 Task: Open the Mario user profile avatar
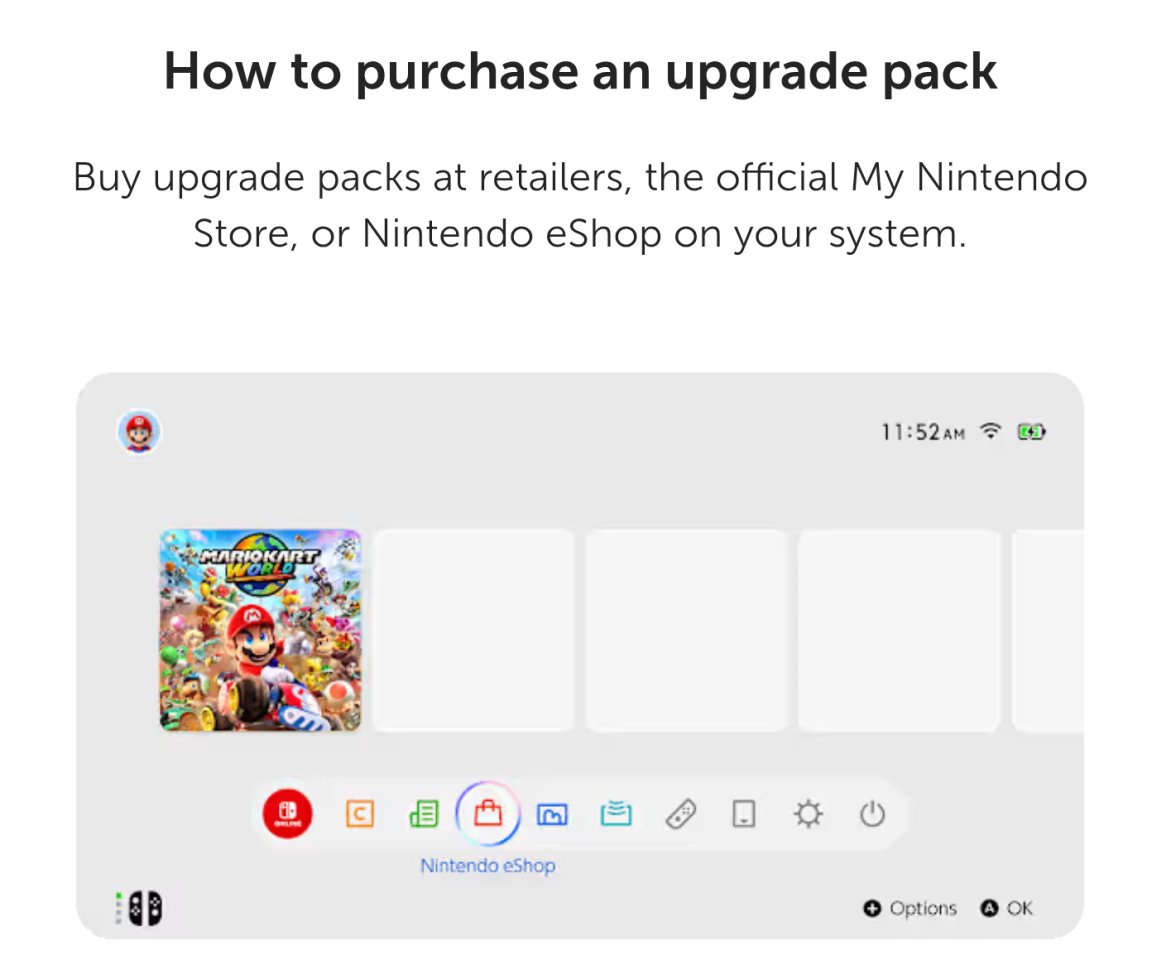pyautogui.click(x=139, y=432)
